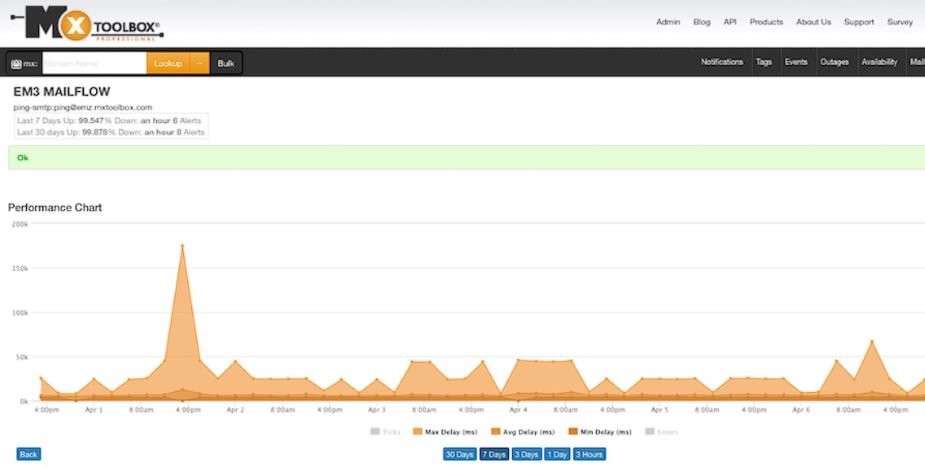This screenshot has width=925, height=468.
Task: Click the EM3 MAILFLOW heading
Action: click(62, 92)
